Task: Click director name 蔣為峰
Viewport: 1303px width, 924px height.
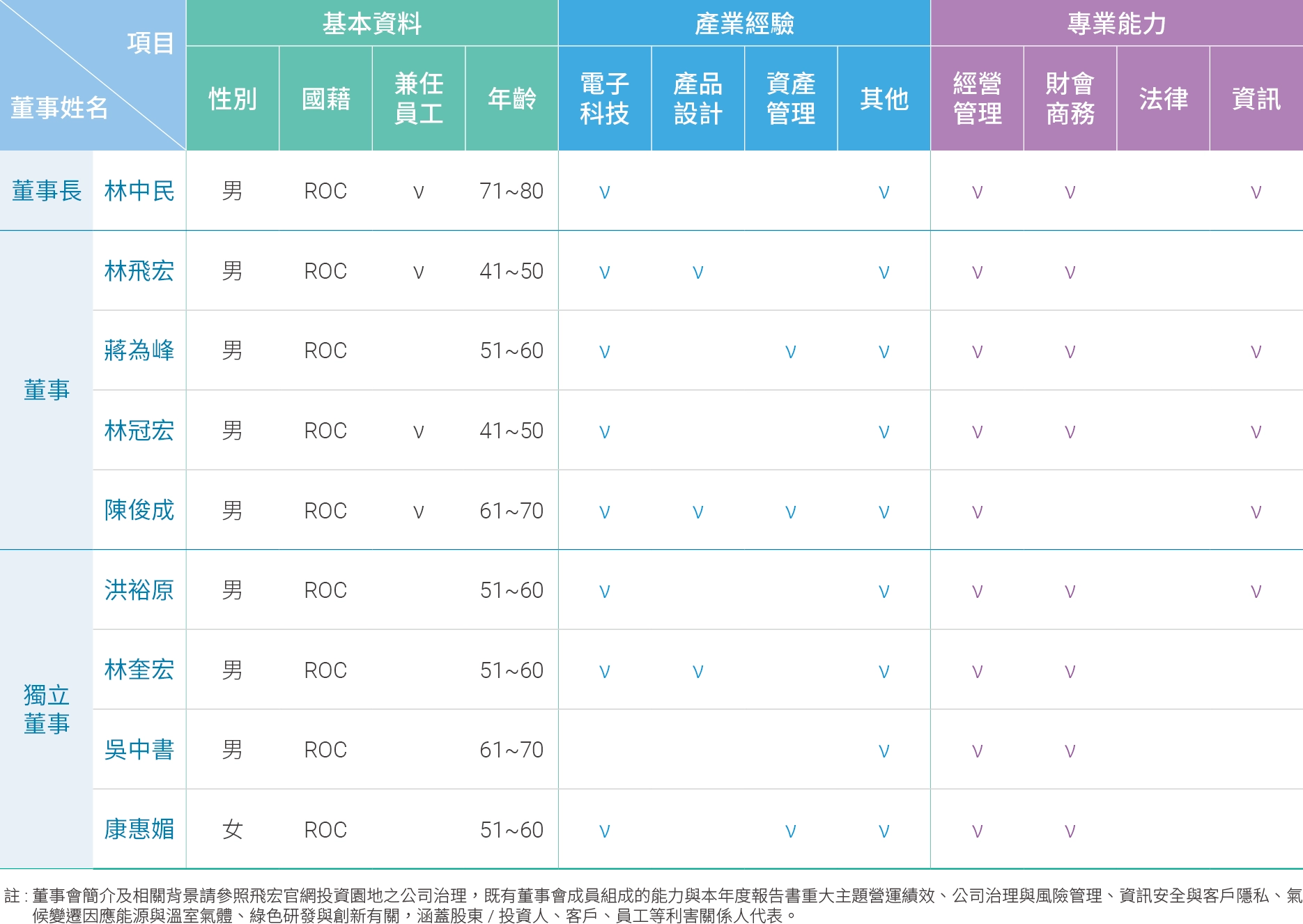Action: click(139, 351)
